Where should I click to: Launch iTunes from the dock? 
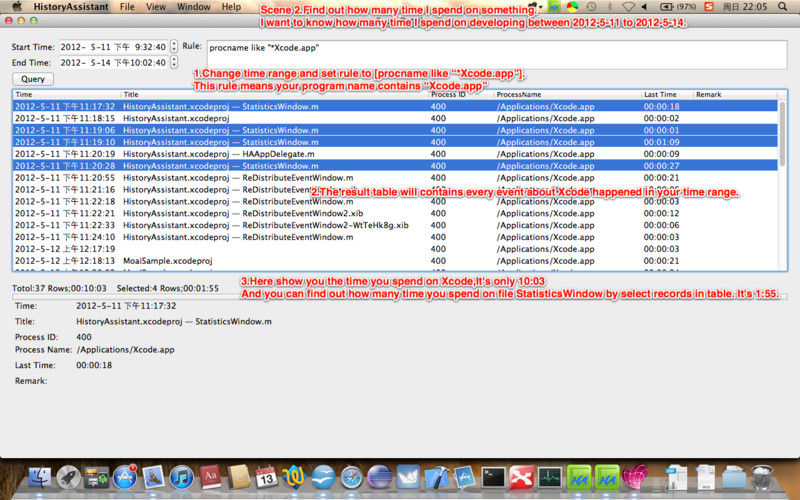click(182, 478)
